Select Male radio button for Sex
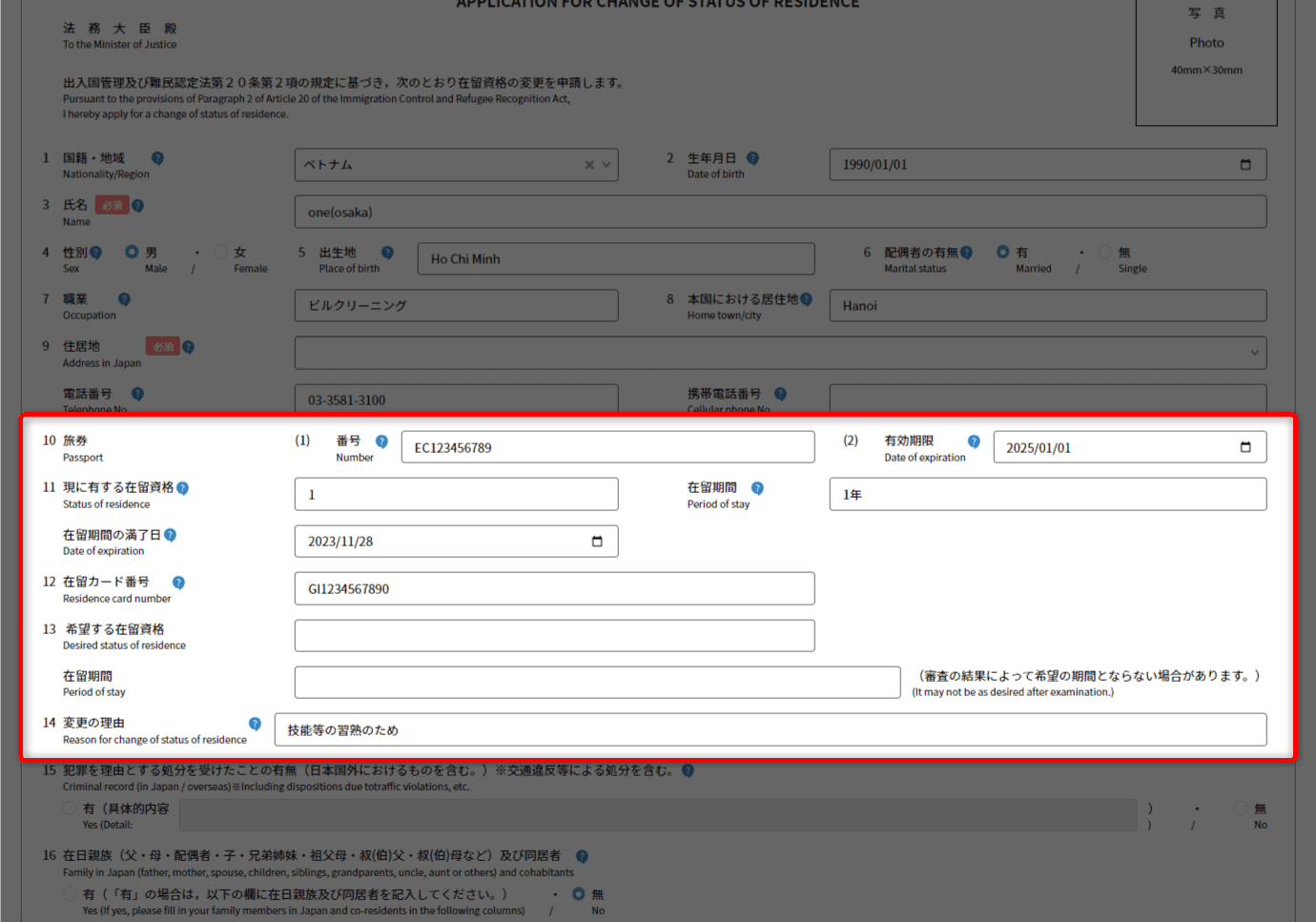This screenshot has height=922, width=1316. pyautogui.click(x=132, y=253)
